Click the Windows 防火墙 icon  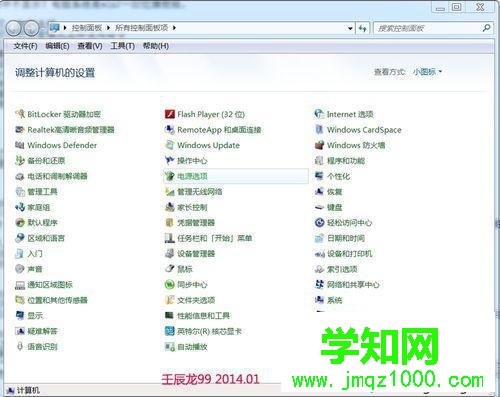tap(319, 145)
